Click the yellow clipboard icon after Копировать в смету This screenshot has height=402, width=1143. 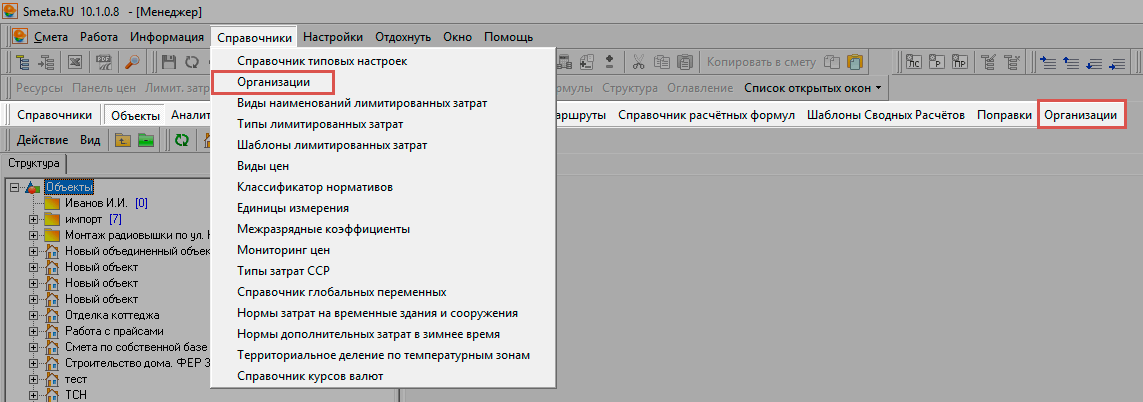pos(854,63)
